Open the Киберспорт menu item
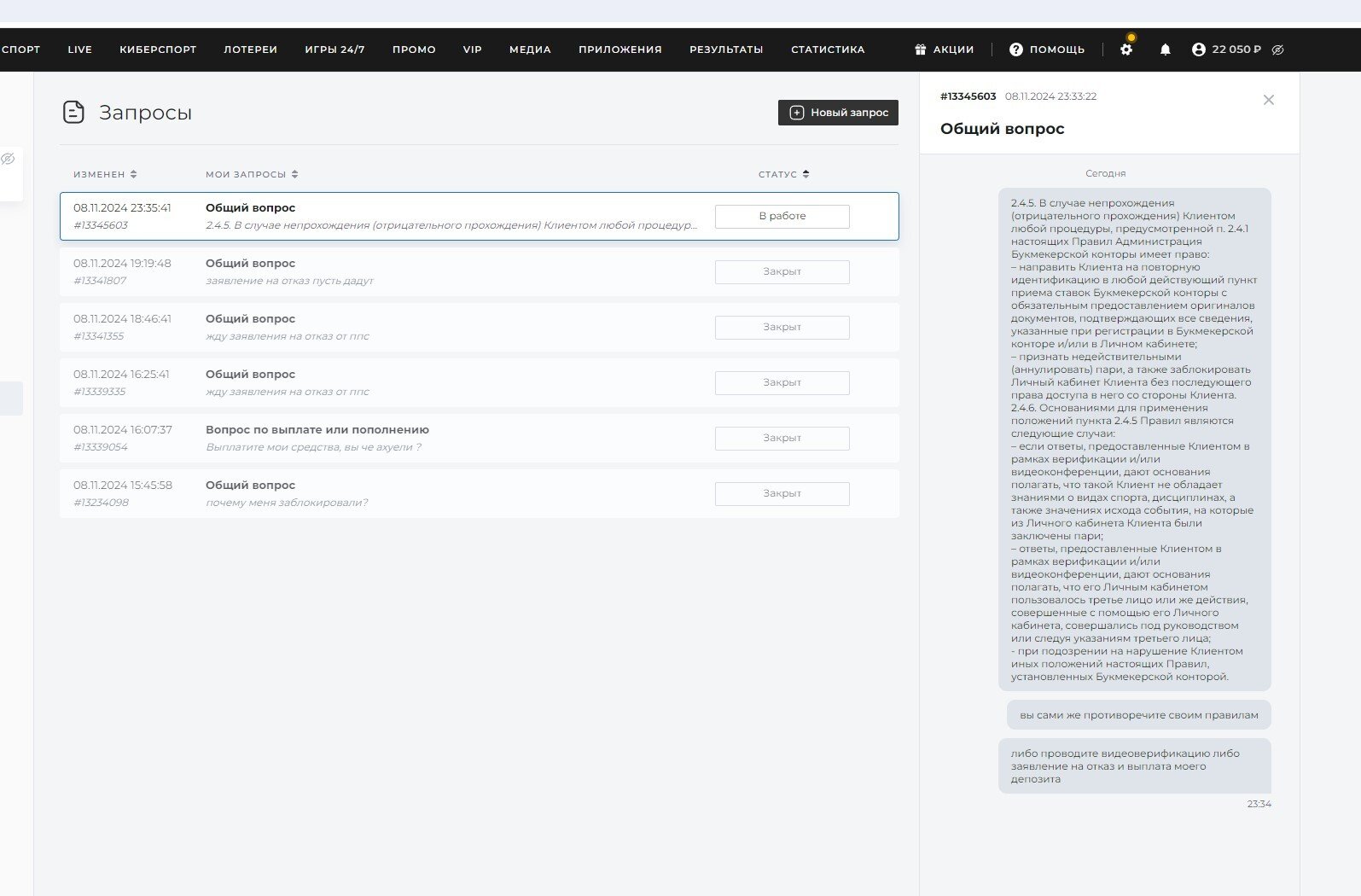 tap(158, 49)
